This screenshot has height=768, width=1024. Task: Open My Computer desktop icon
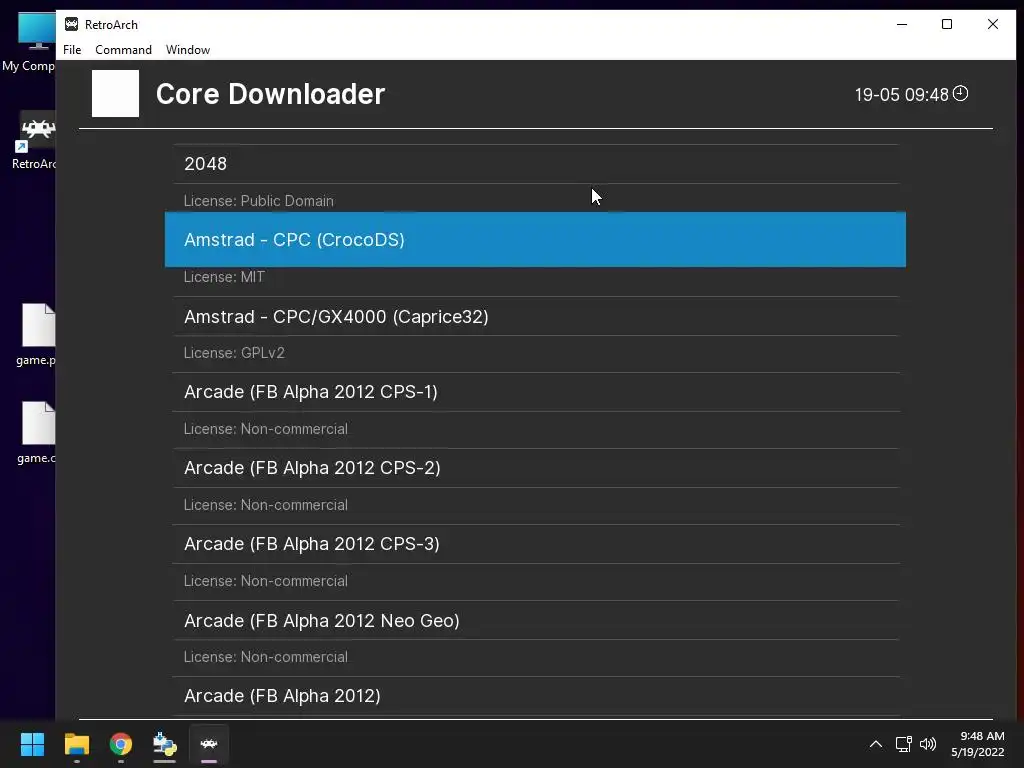tap(30, 42)
